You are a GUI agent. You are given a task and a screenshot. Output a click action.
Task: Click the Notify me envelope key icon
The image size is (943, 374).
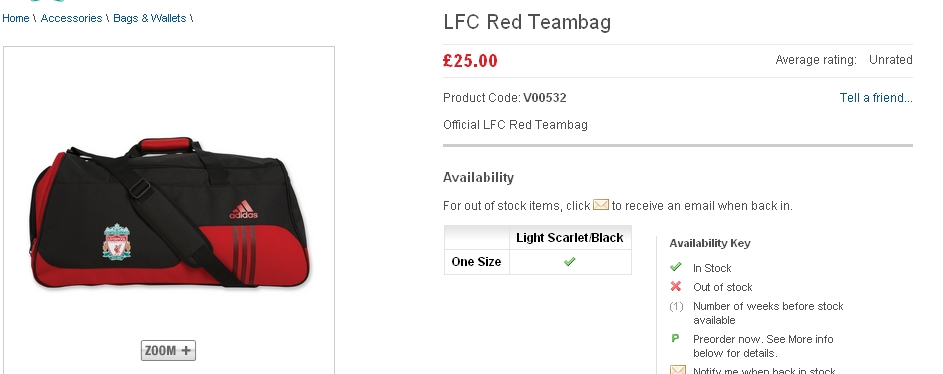pos(677,370)
